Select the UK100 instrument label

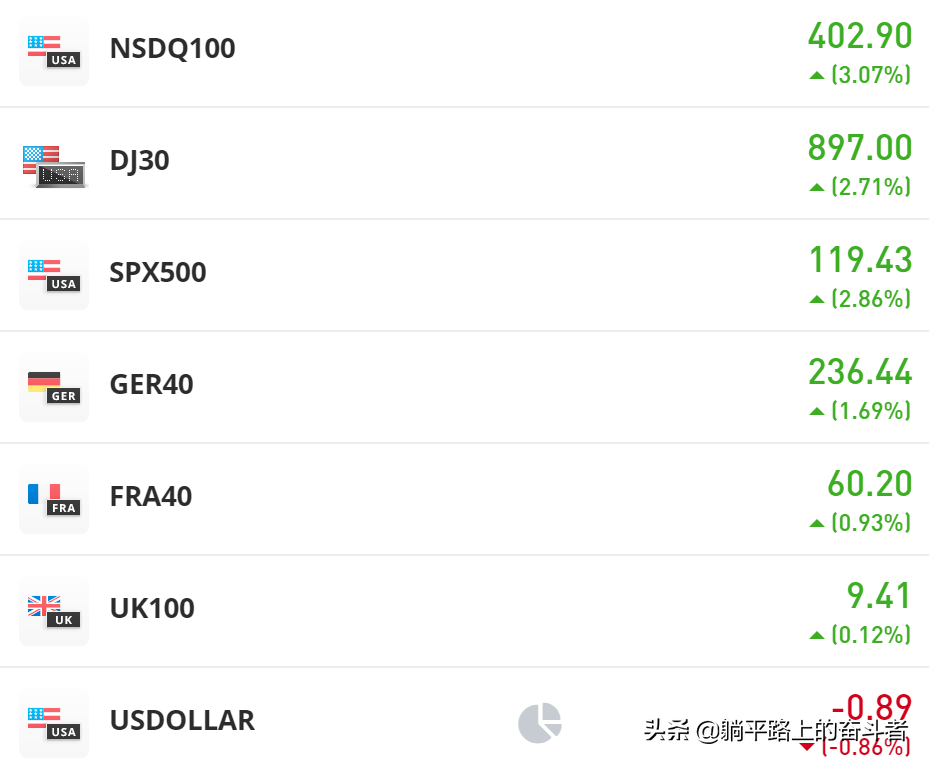[152, 609]
